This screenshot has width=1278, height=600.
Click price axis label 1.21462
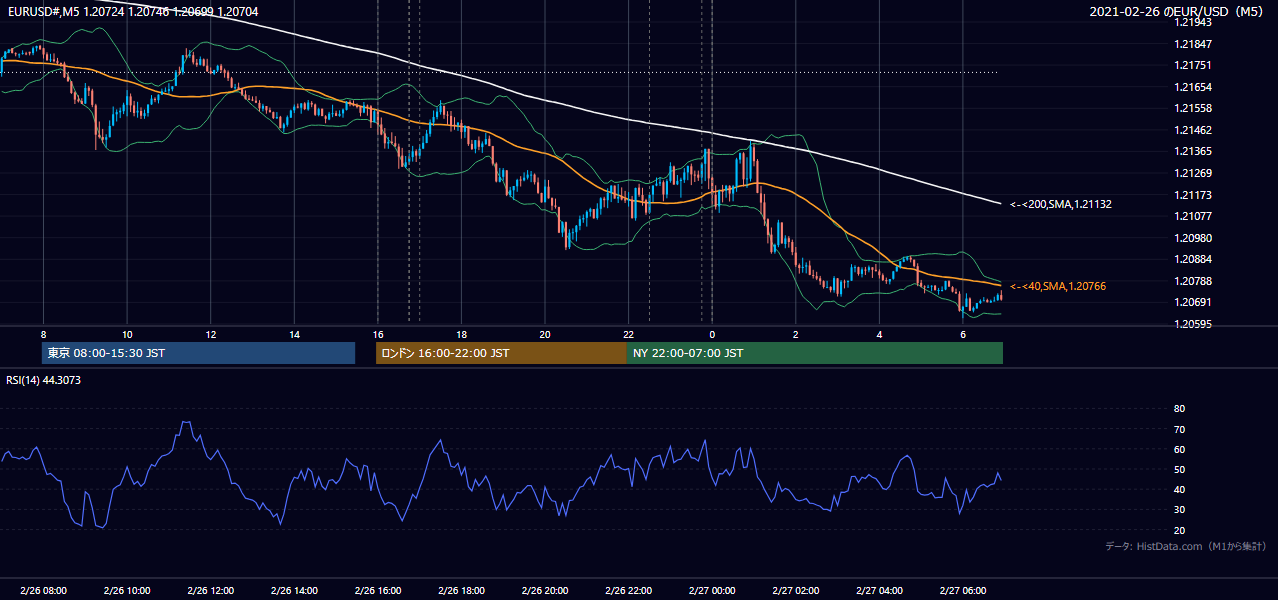[x=1193, y=130]
